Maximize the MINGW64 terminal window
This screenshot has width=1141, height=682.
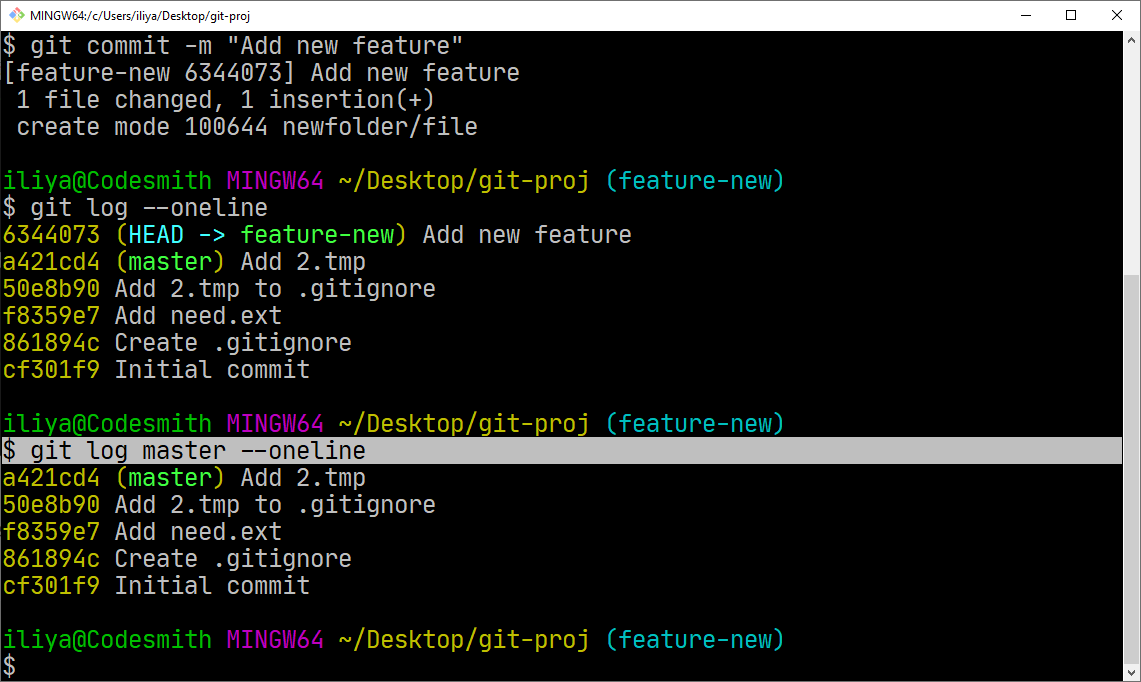click(x=1070, y=15)
